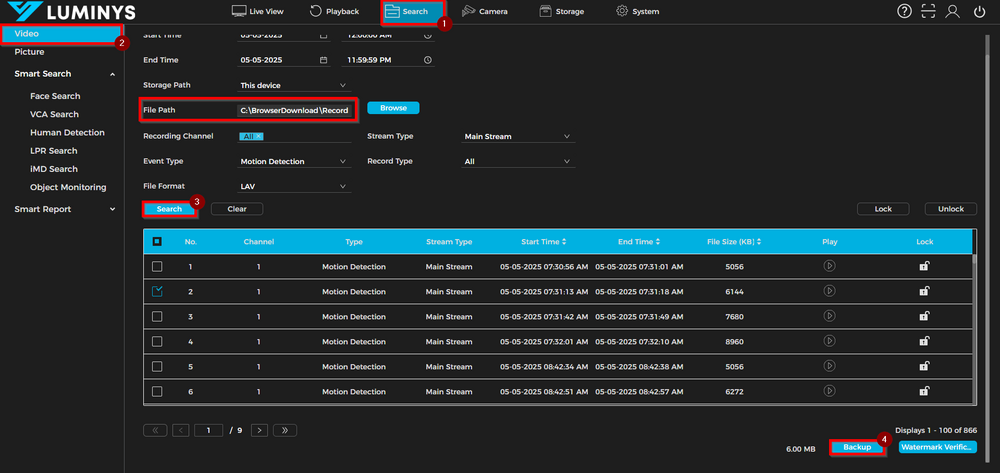Click the Browse button

[393, 107]
